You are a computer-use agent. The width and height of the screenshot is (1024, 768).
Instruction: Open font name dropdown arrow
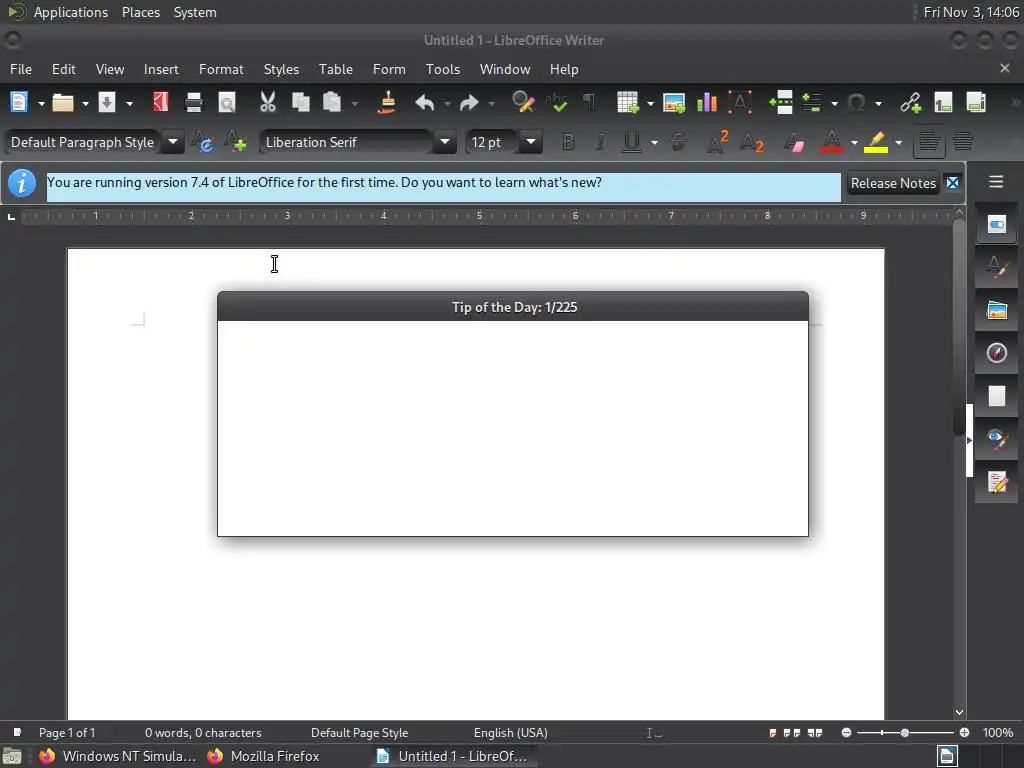coord(445,142)
